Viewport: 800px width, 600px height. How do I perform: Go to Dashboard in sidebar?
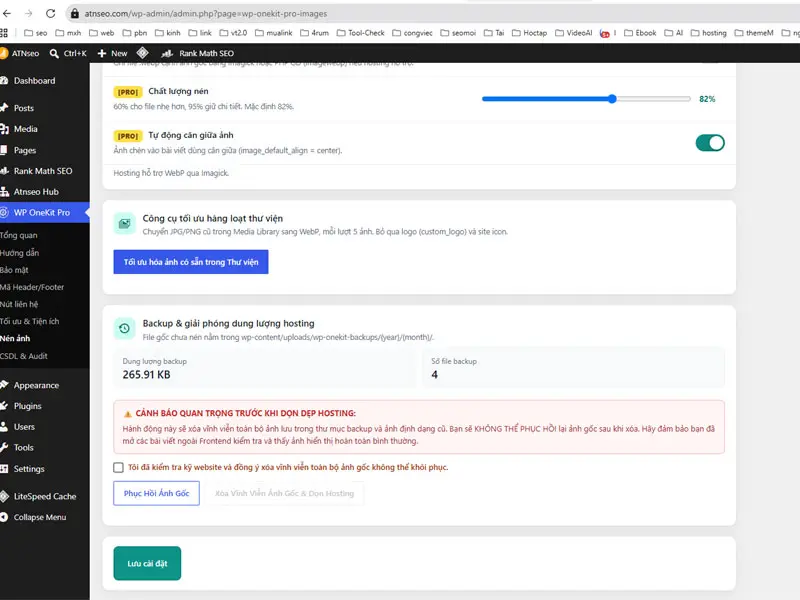[34, 81]
